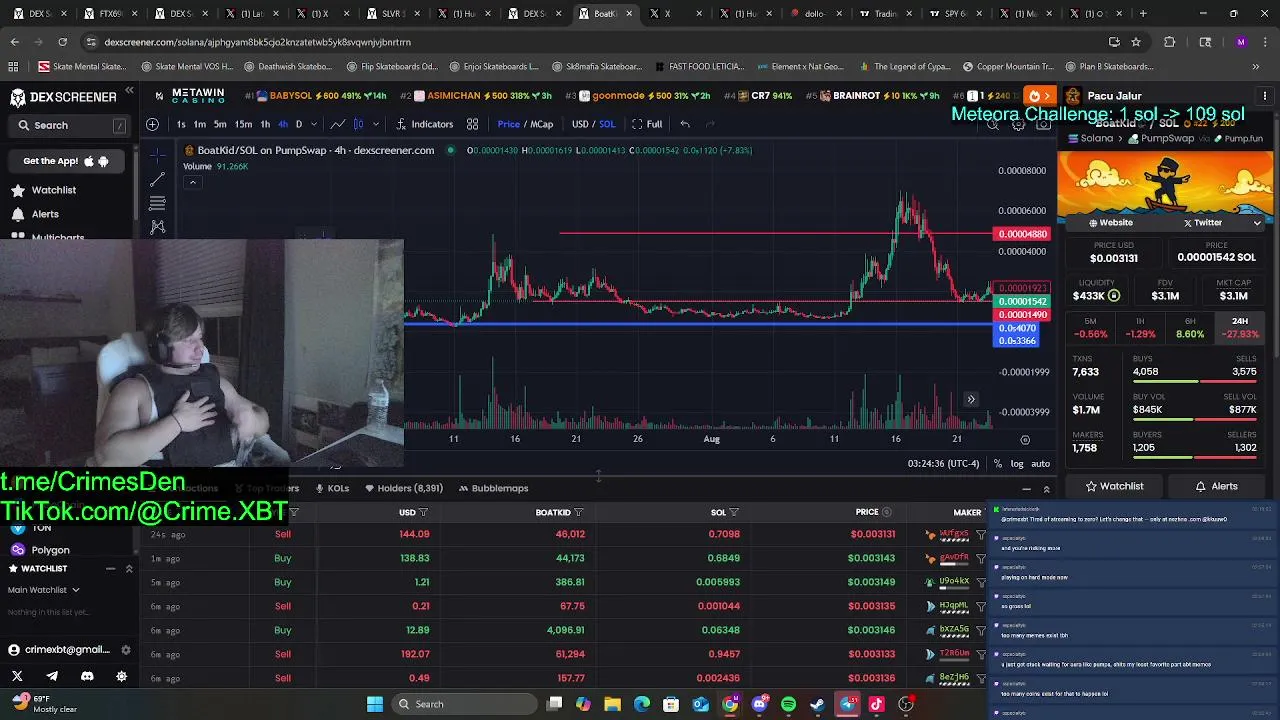Open the Telegram social icon in sidebar

(x=52, y=676)
